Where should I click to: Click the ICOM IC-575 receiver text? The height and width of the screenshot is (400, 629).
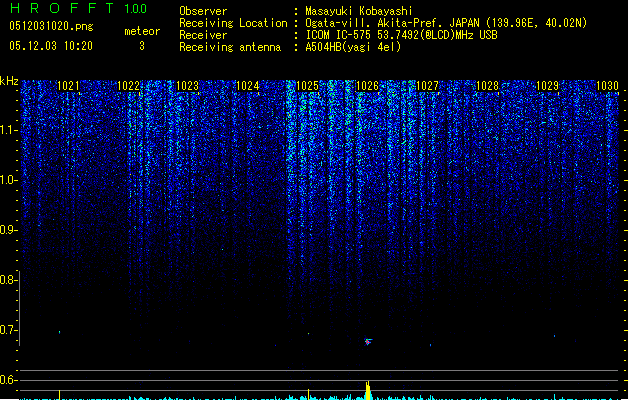tap(401, 35)
